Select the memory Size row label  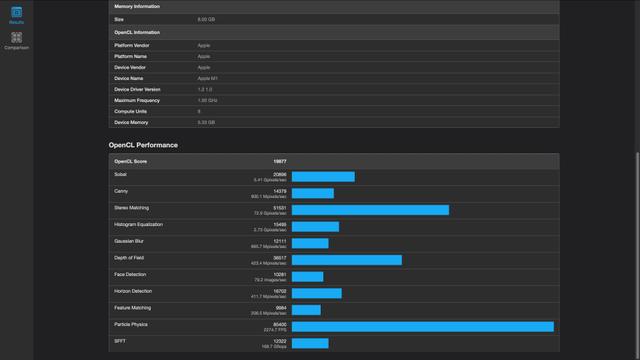119,19
